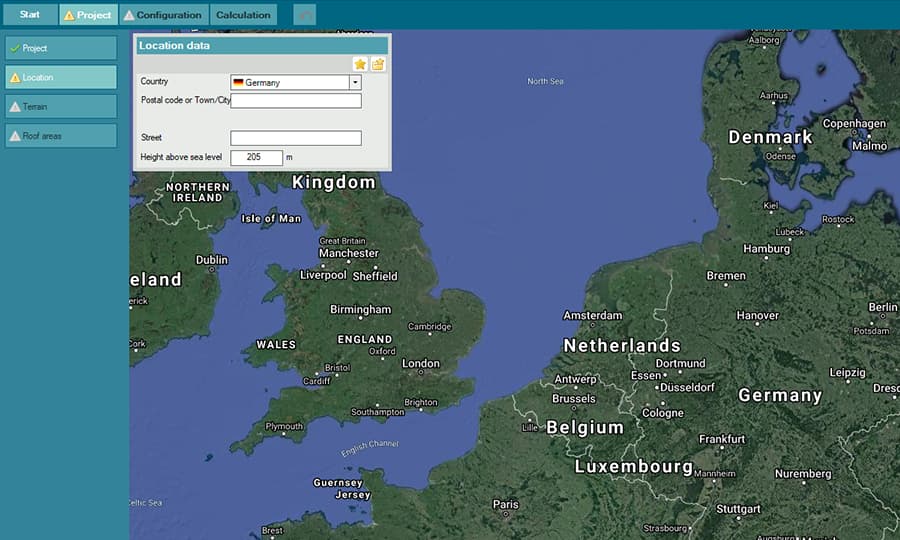Click the Postal code or Town/City field

(295, 100)
